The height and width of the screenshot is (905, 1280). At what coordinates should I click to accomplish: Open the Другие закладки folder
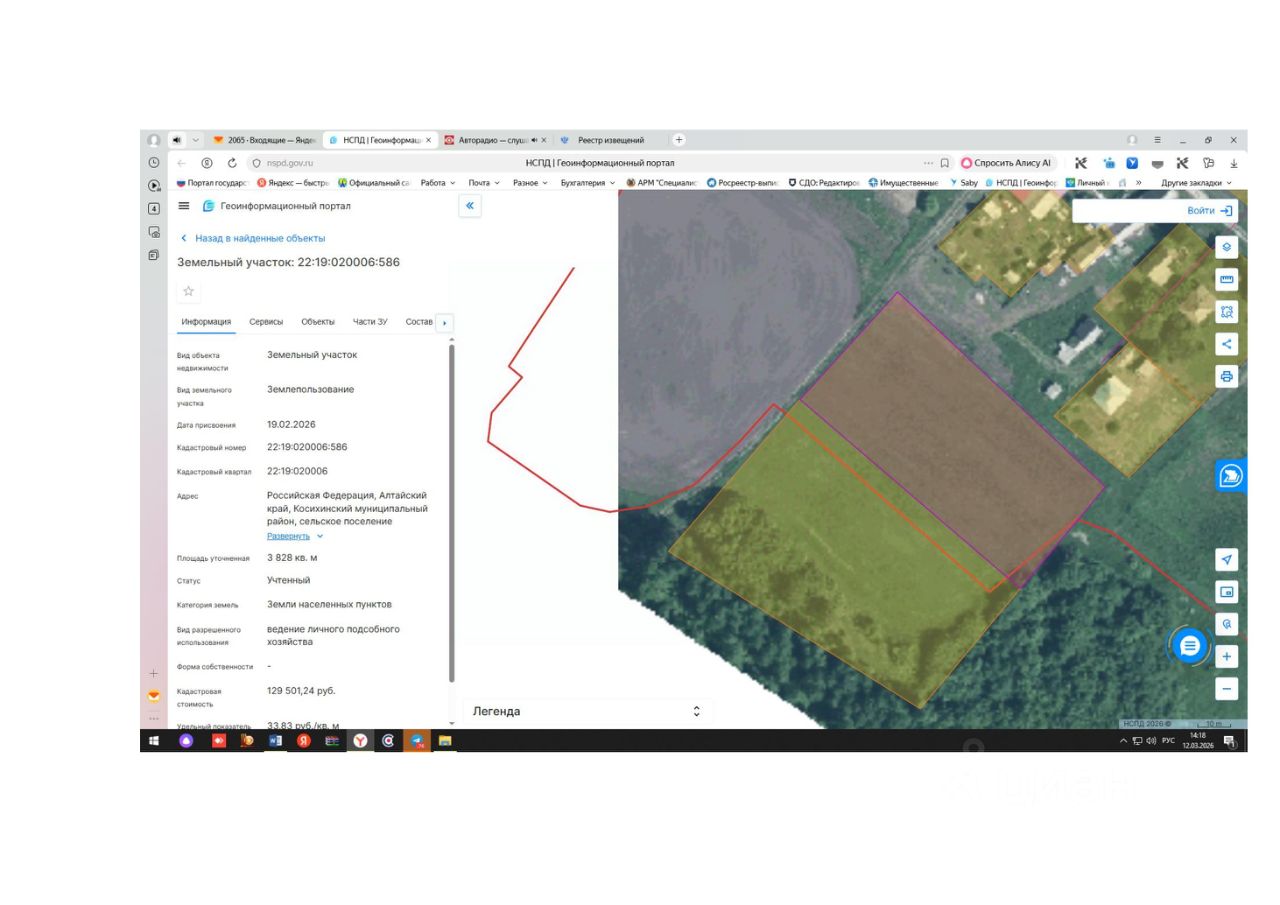1196,183
